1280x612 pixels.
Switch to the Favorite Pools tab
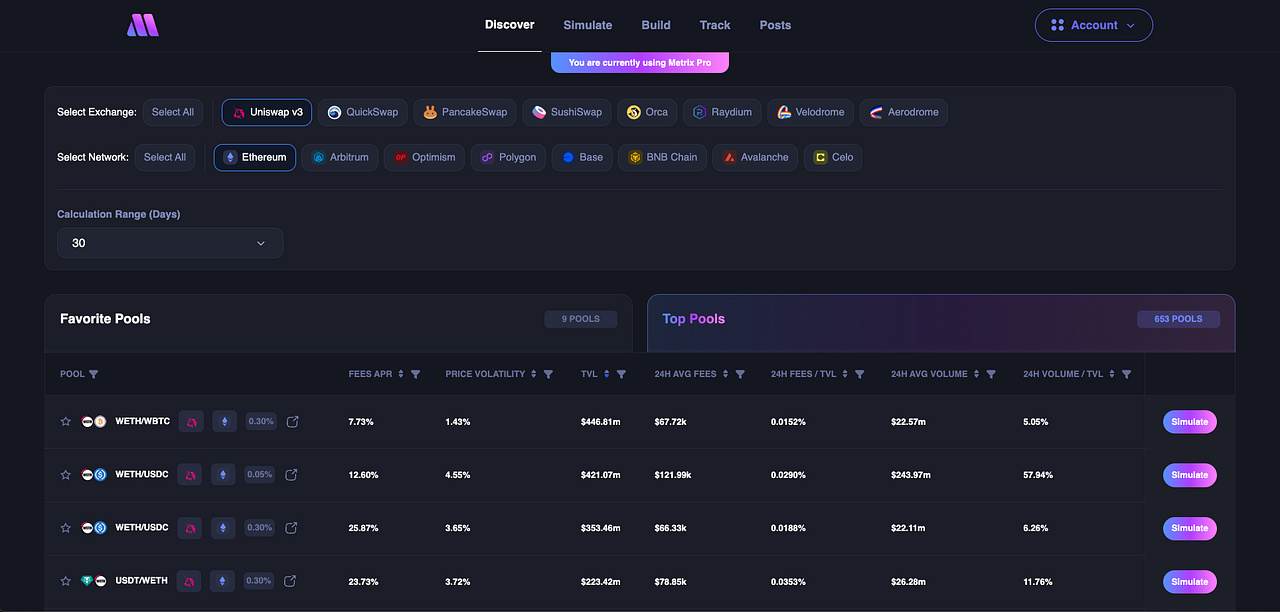click(338, 323)
